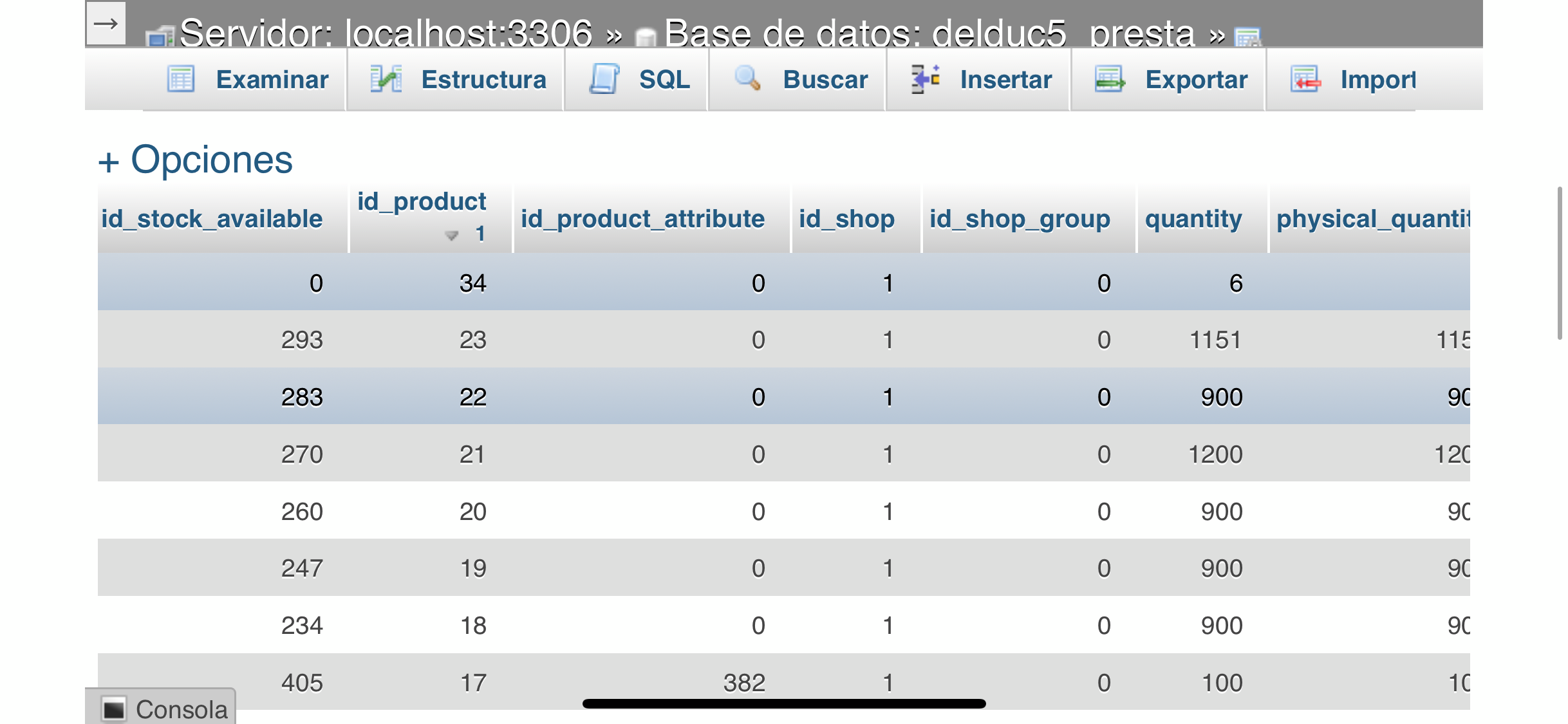Select row with id_stock_available 293
Viewport: 1568px width, 724px height.
302,340
